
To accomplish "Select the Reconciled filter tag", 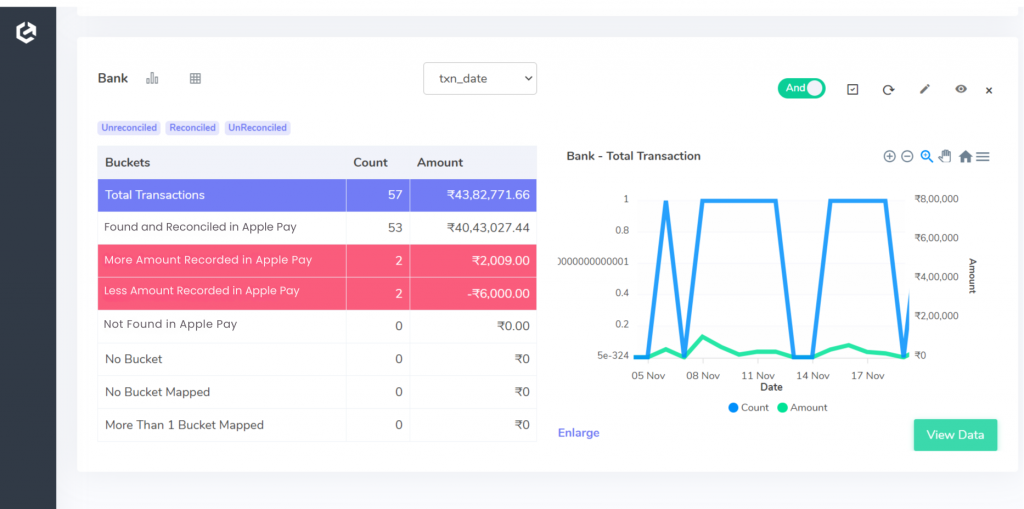I will click(193, 128).
